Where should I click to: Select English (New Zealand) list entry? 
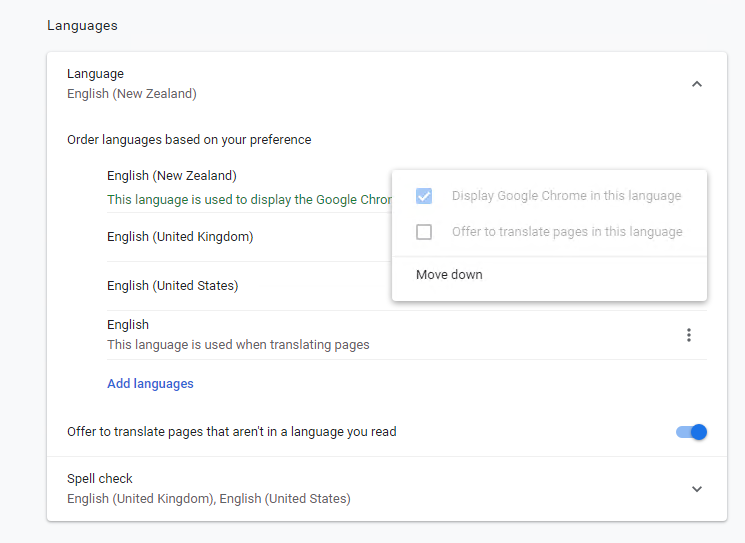[172, 176]
